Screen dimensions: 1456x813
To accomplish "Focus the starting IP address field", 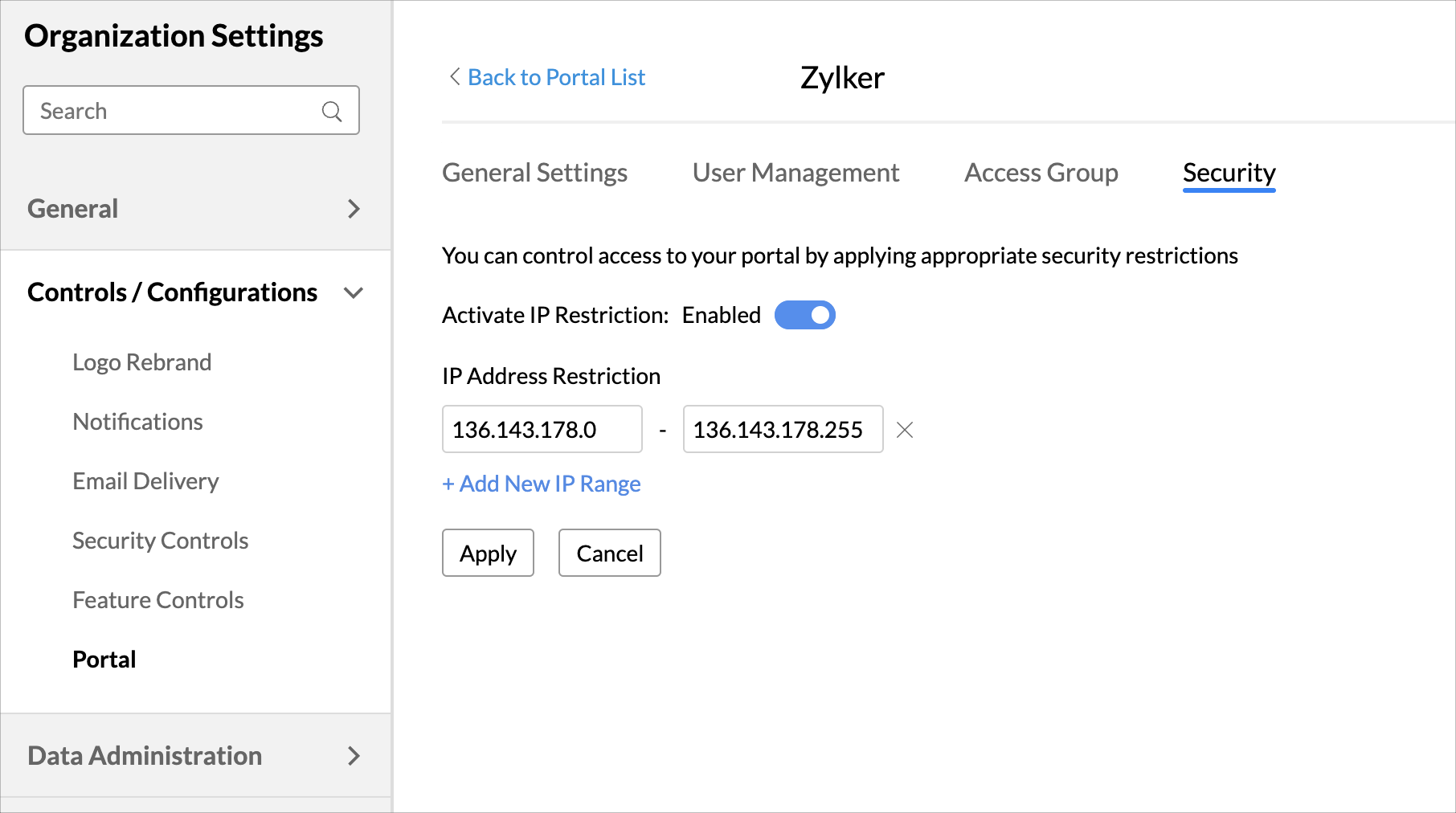I will point(542,430).
